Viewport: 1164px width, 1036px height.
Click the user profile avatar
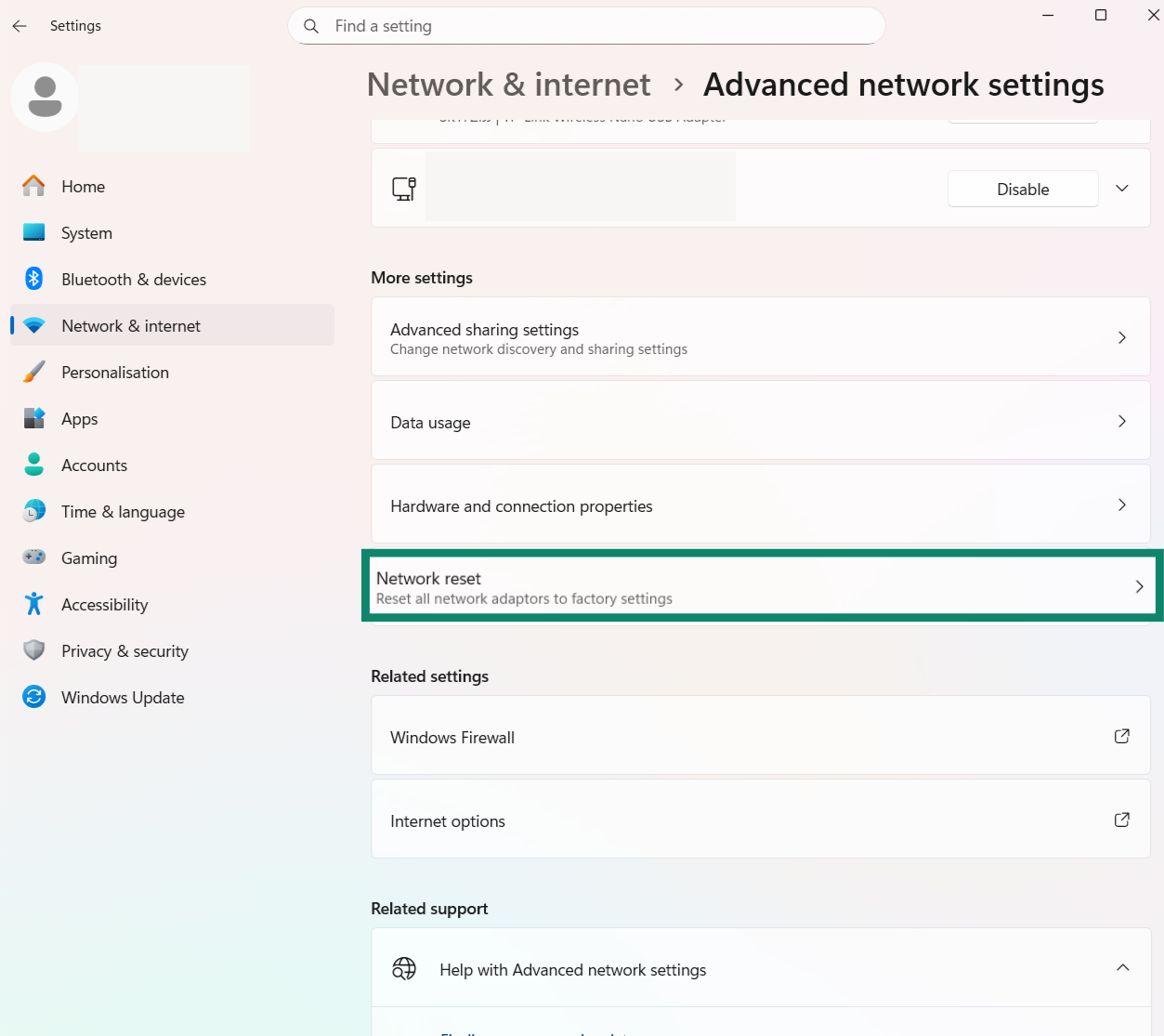point(44,97)
